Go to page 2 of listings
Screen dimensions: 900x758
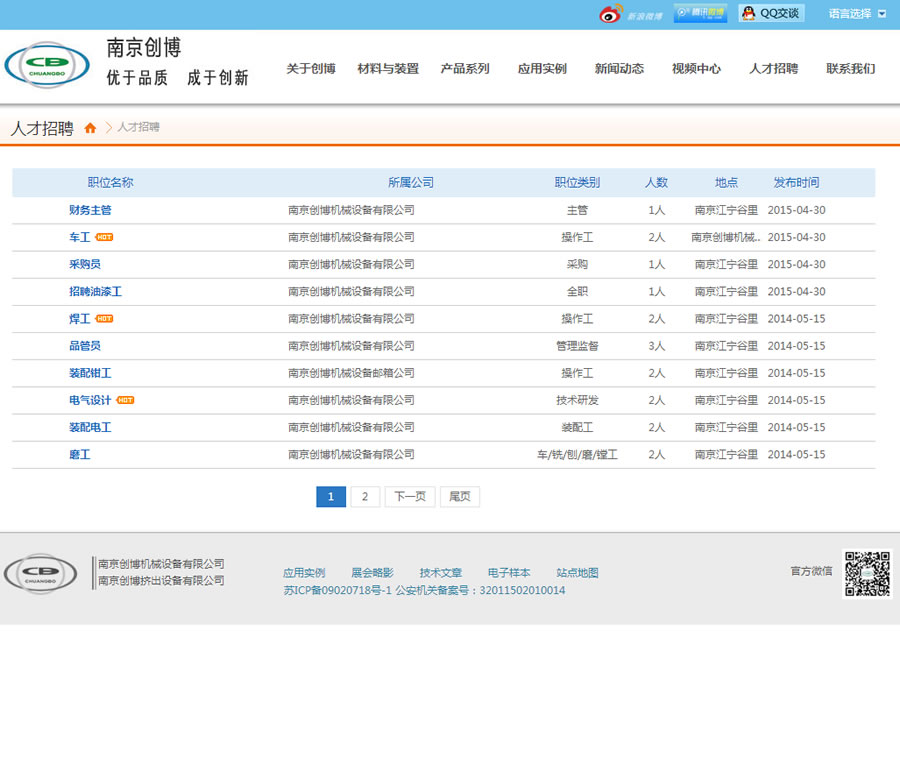pyautogui.click(x=365, y=497)
